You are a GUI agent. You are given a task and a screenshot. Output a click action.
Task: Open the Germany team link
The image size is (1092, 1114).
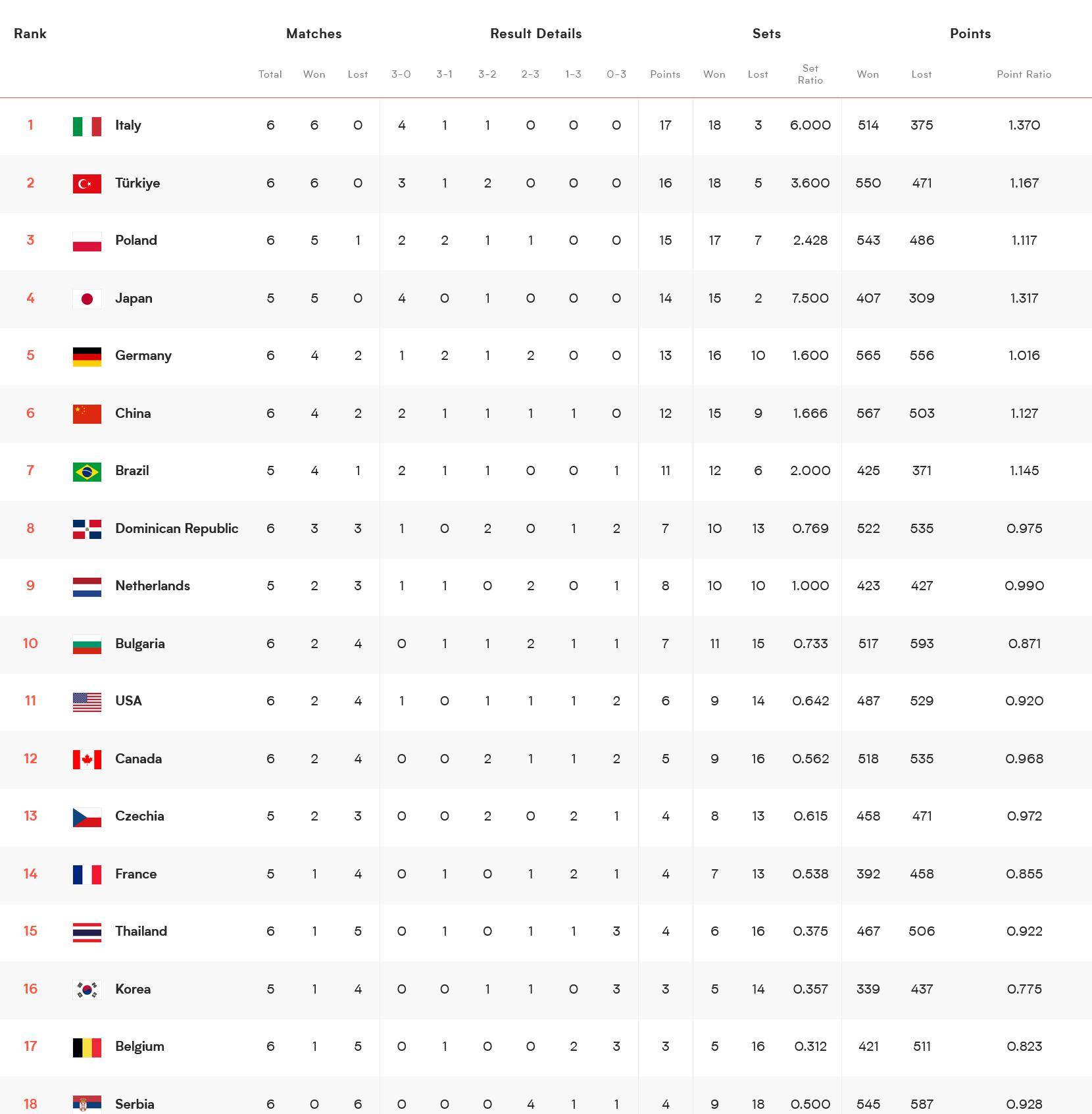pos(143,356)
